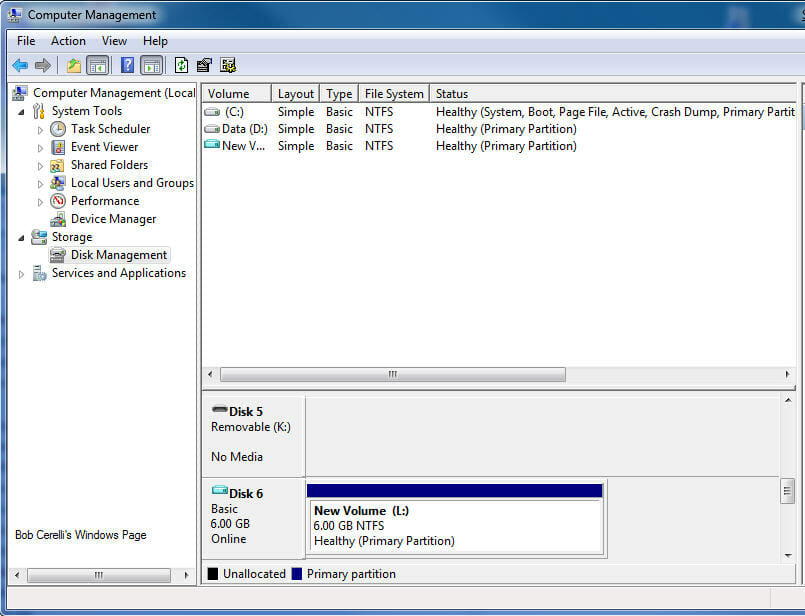Select Device Manager in the tree
805x616 pixels.
click(x=113, y=219)
